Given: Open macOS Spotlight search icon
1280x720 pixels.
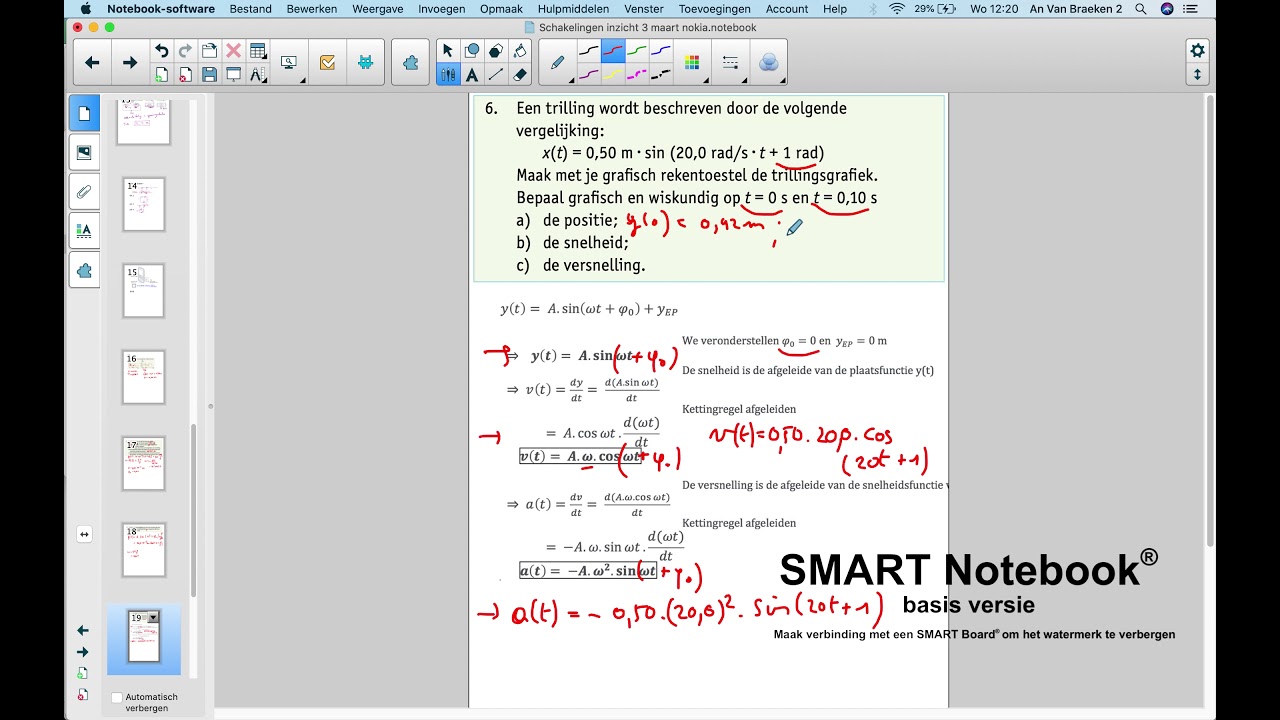Looking at the screenshot, I should click(x=1139, y=9).
